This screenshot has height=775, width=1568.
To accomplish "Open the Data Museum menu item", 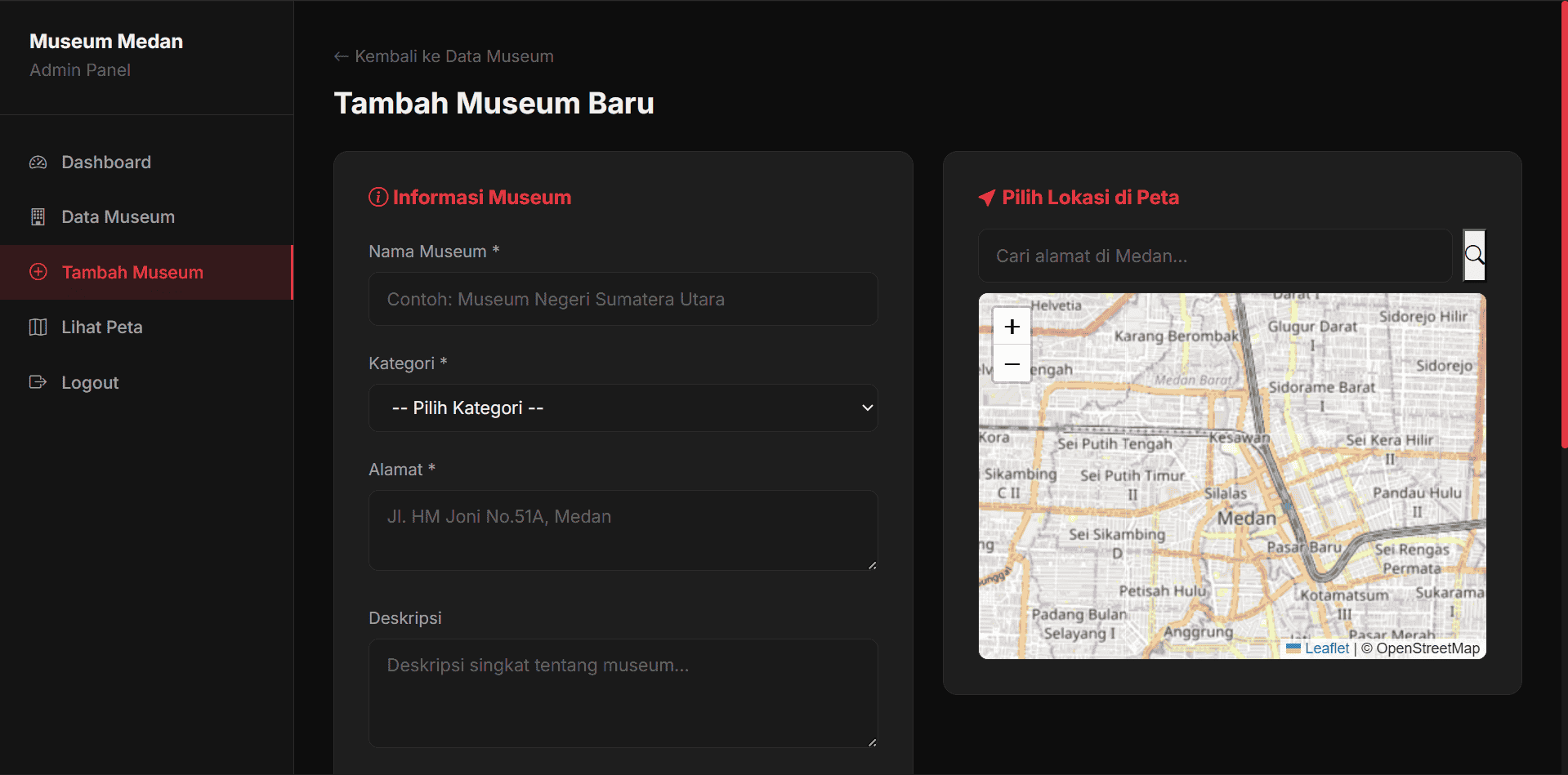I will pos(146,217).
